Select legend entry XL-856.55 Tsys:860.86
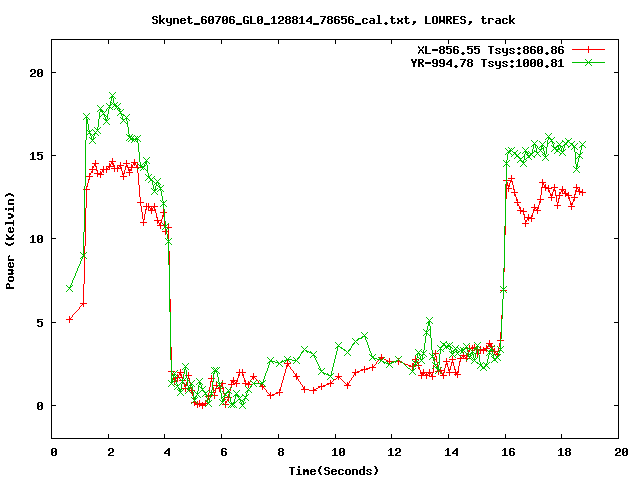The image size is (640, 480). click(490, 50)
